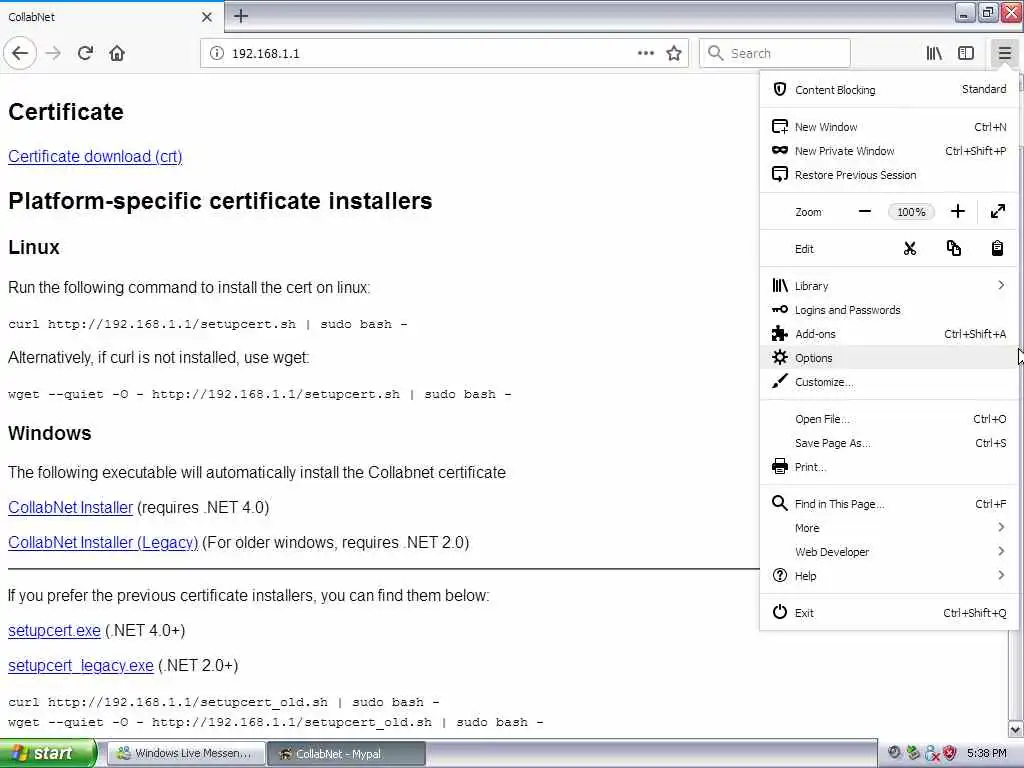Screen dimensions: 1024x768
Task: Close the CollabNet tab
Action: click(206, 17)
